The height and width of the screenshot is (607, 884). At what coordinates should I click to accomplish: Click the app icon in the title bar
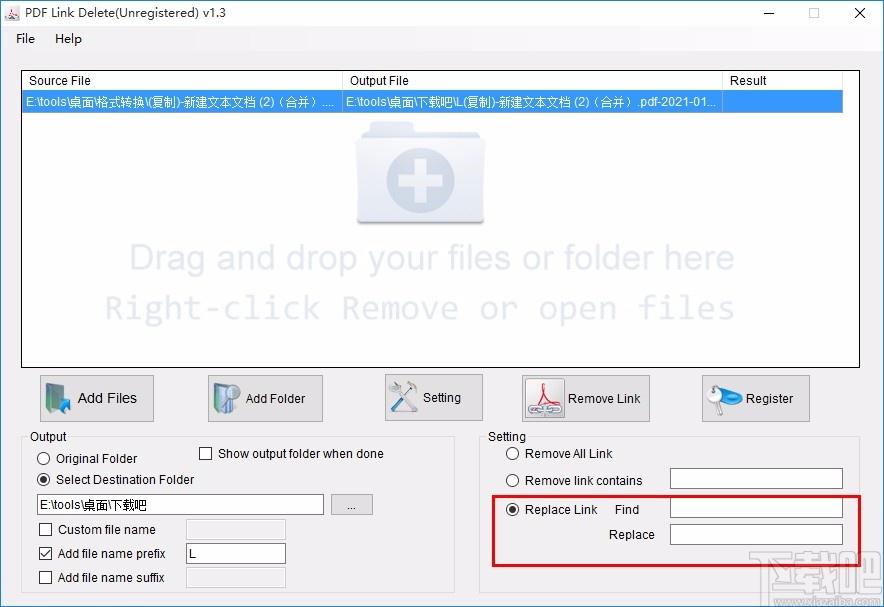click(x=12, y=14)
